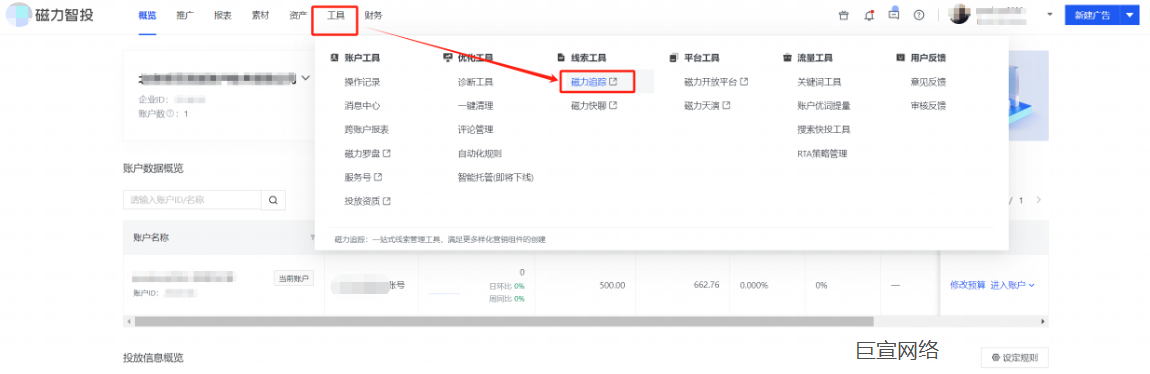Click the 设定规则 button

coord(1014,358)
